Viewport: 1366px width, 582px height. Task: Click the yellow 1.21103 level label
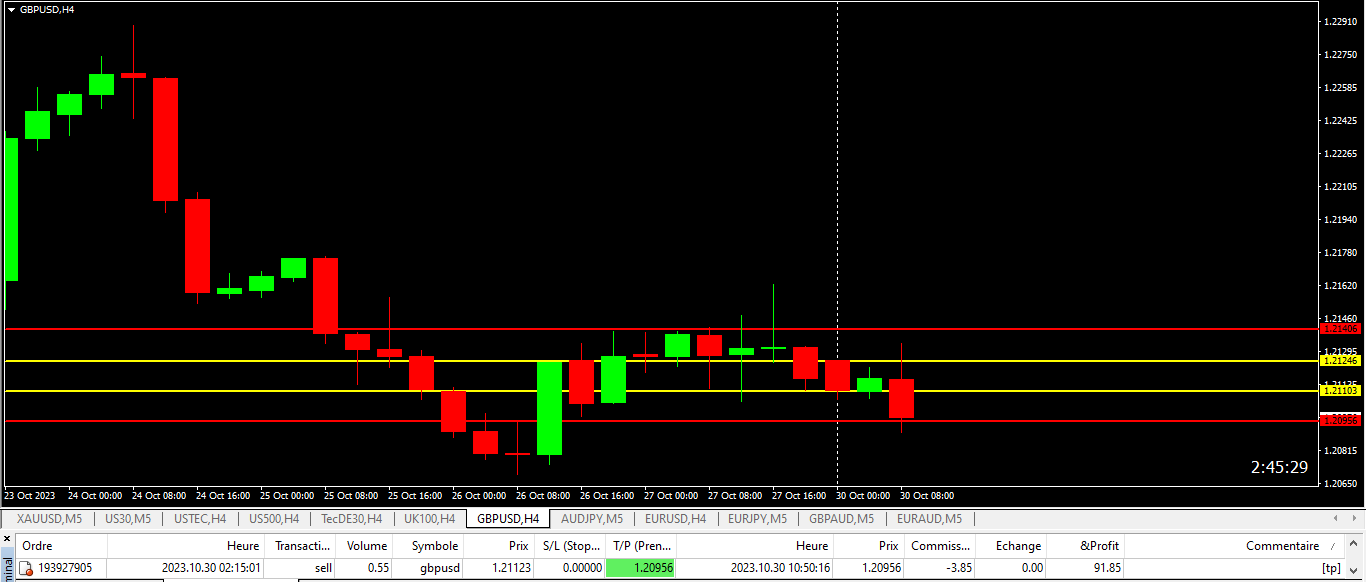(1339, 391)
